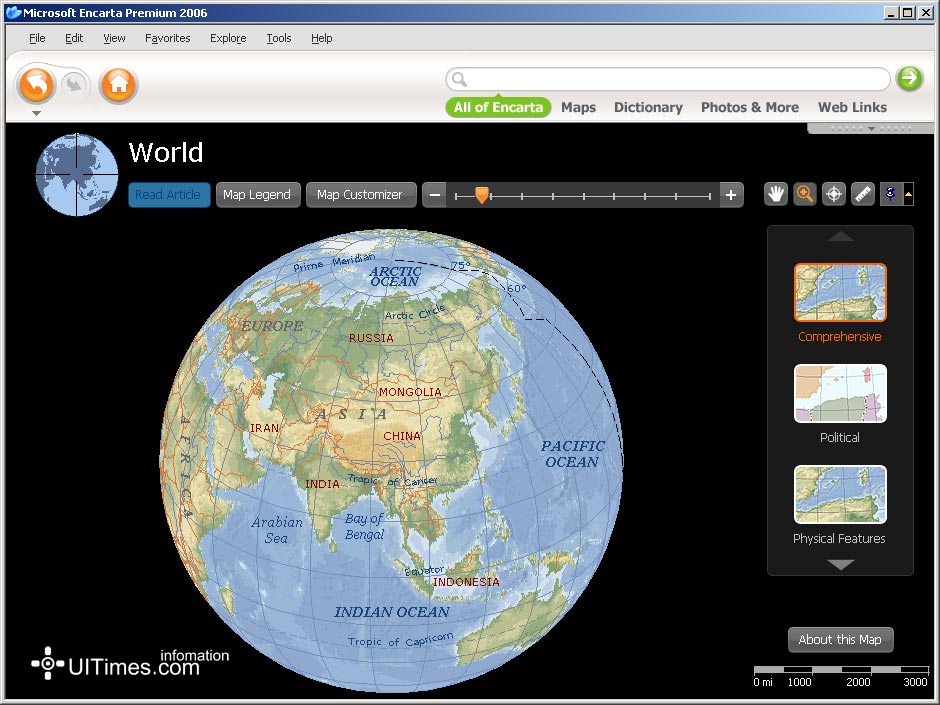The width and height of the screenshot is (940, 705).
Task: Click the PACIFIC OCEAN label
Action: pyautogui.click(x=573, y=454)
